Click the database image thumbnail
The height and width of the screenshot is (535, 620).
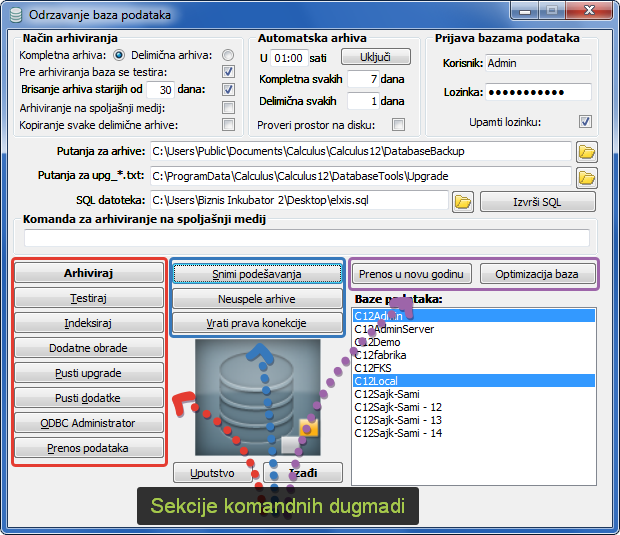pyautogui.click(x=259, y=396)
